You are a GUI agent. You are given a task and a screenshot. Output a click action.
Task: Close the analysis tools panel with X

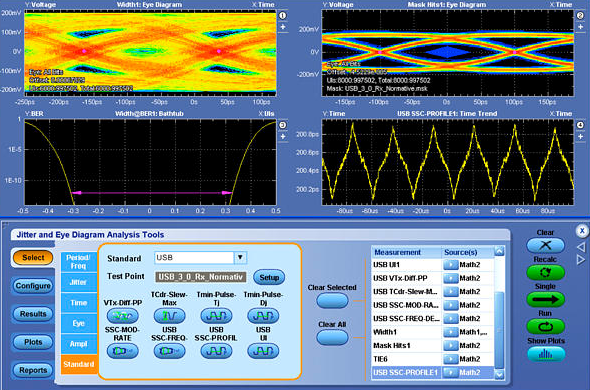click(x=582, y=231)
